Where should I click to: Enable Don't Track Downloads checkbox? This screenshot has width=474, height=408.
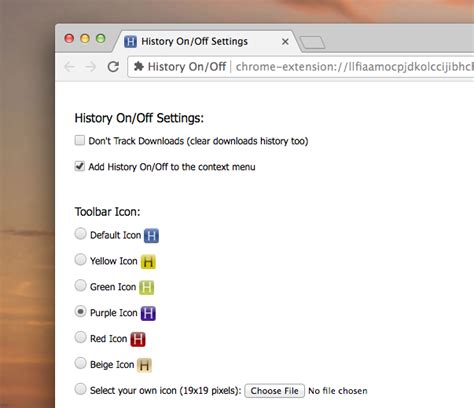(x=80, y=140)
